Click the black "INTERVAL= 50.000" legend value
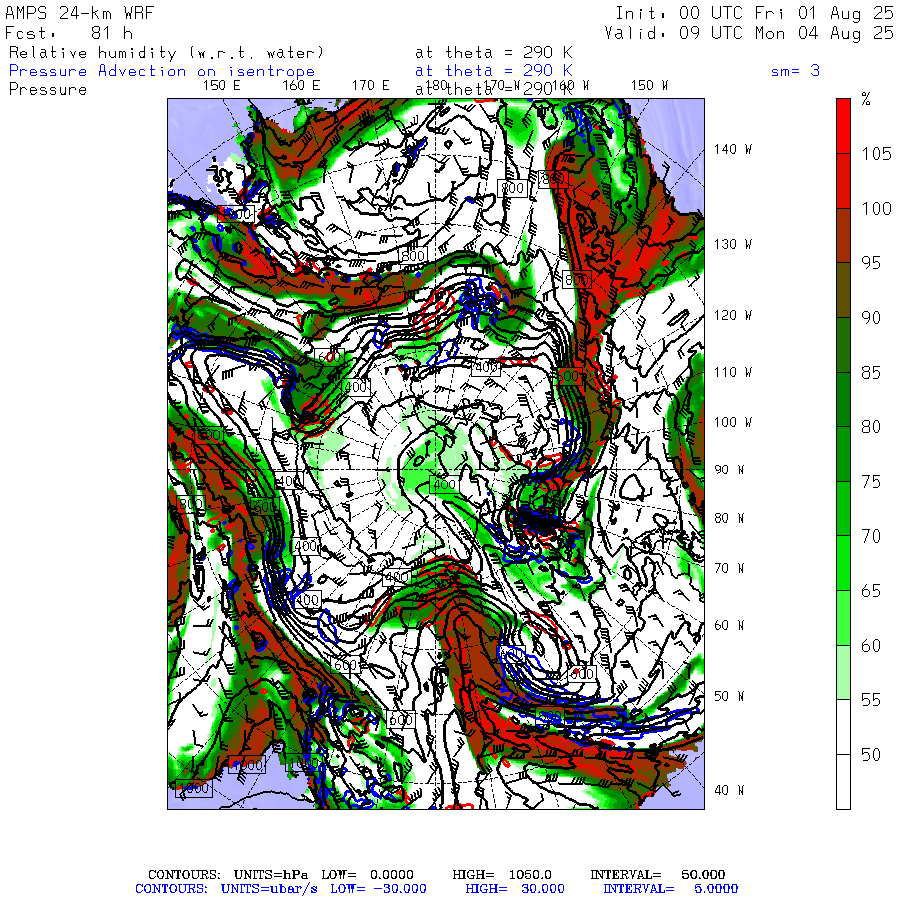900x900 pixels. (x=658, y=875)
